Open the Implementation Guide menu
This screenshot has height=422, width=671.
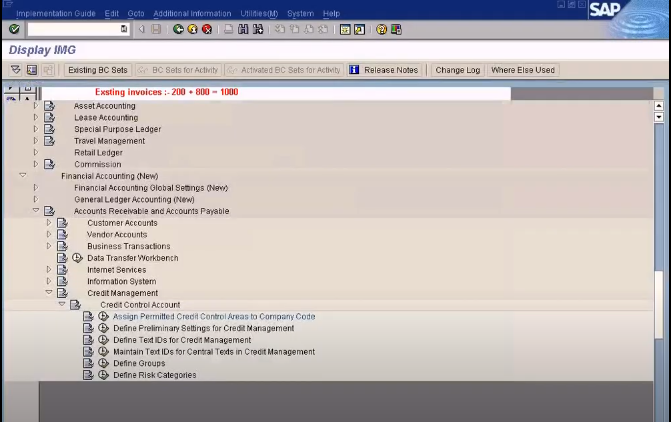[56, 14]
